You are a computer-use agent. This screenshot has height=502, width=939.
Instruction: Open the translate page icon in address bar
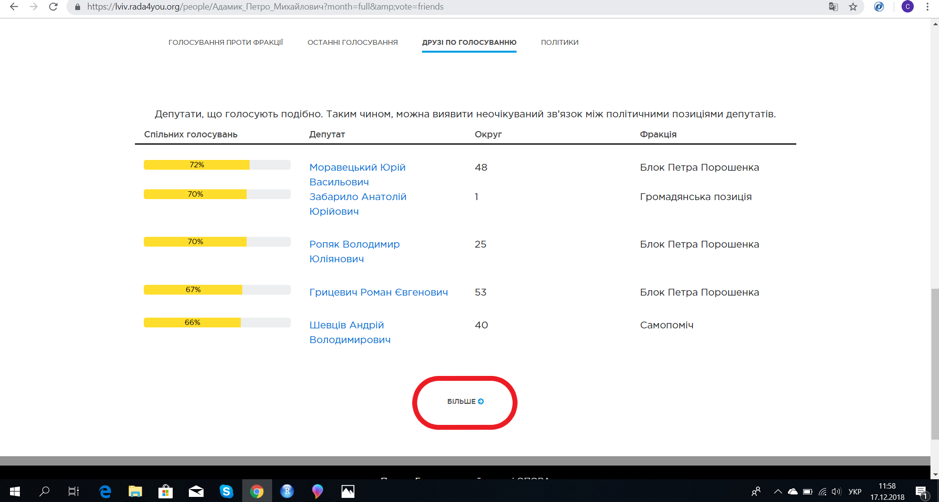tap(833, 7)
